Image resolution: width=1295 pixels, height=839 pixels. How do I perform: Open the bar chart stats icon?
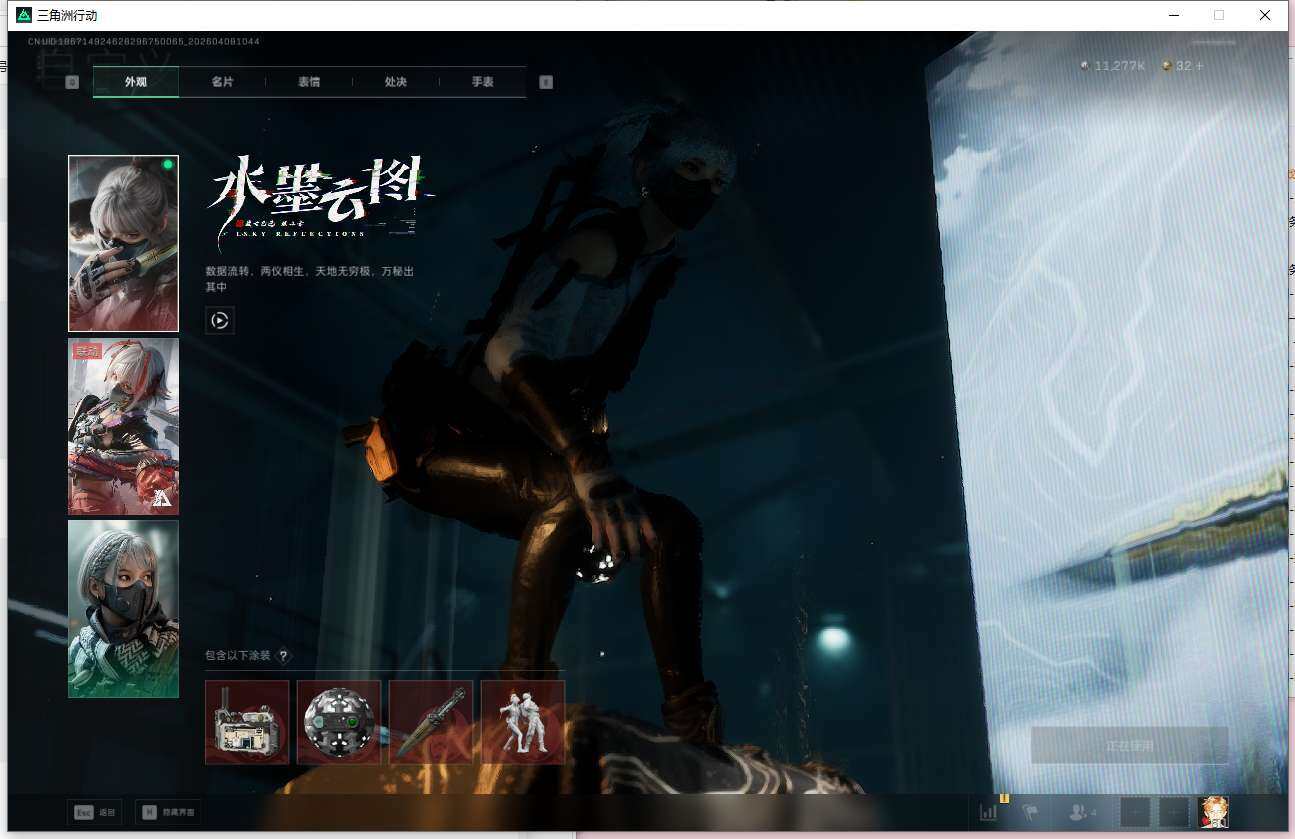pos(989,812)
